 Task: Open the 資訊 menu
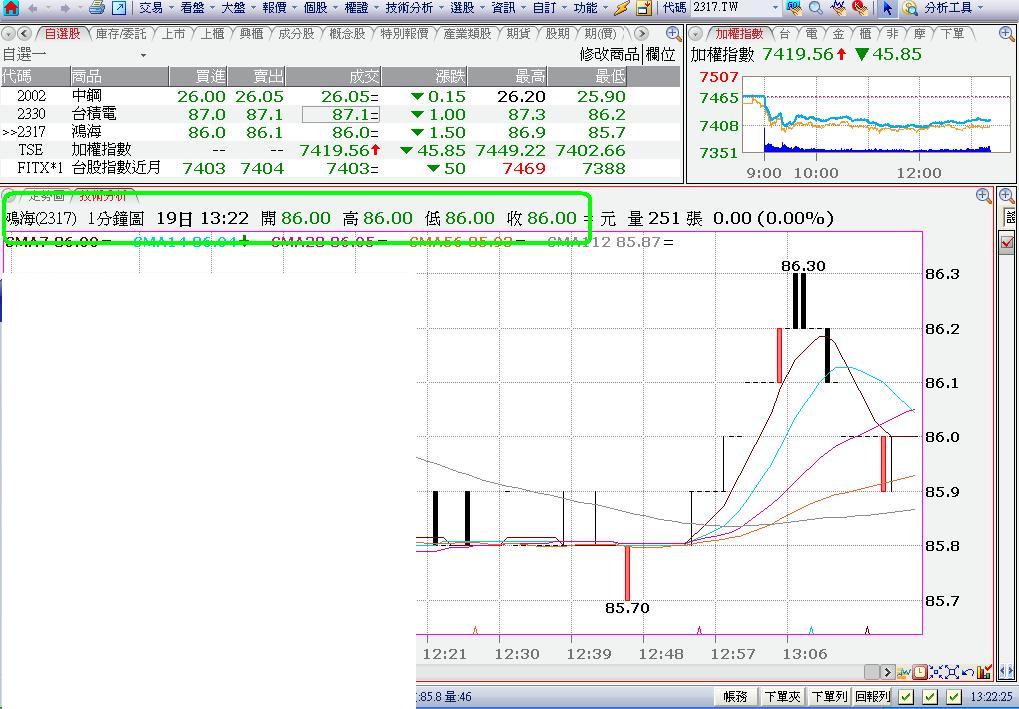point(510,8)
